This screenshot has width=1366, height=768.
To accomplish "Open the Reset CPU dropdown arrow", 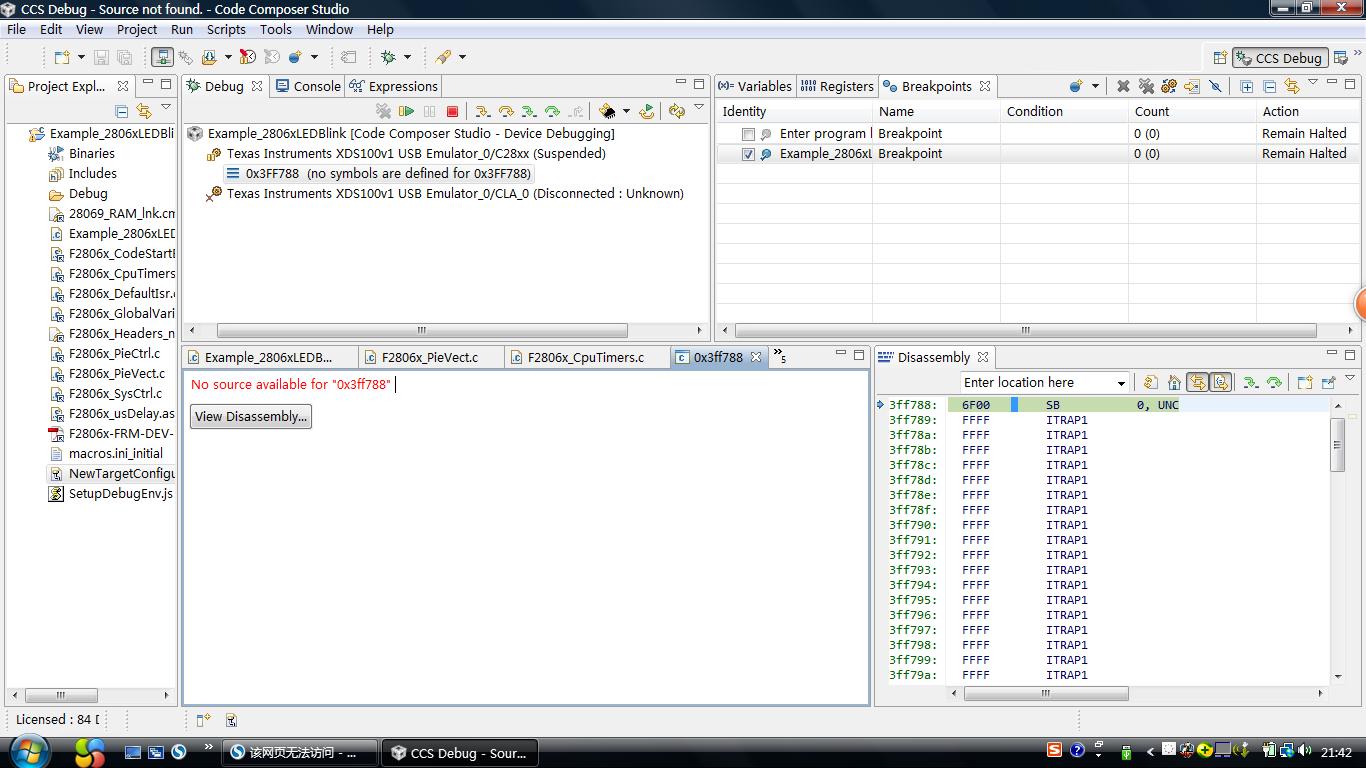I will pos(626,111).
